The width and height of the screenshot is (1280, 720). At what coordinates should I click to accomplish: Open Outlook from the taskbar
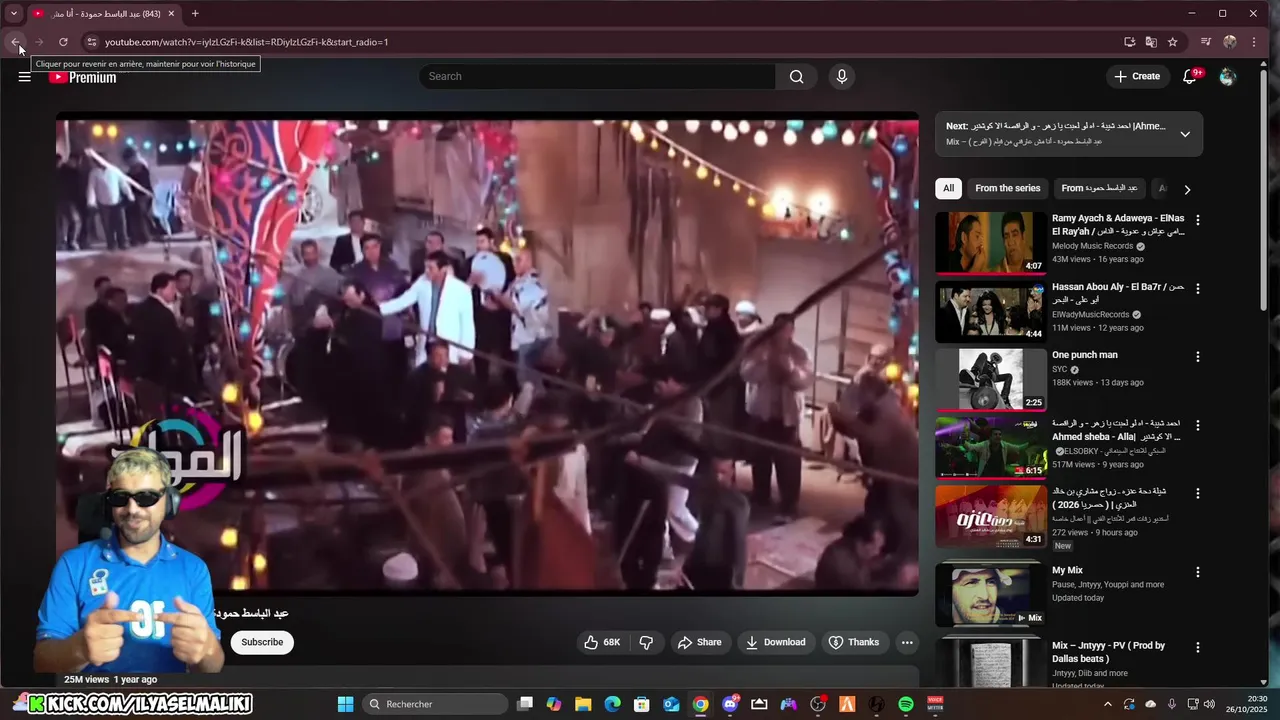coord(671,704)
